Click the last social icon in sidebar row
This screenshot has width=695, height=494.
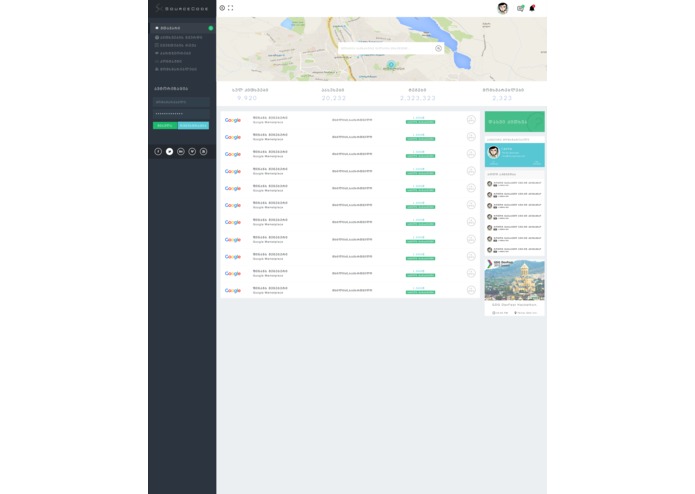pyautogui.click(x=203, y=152)
